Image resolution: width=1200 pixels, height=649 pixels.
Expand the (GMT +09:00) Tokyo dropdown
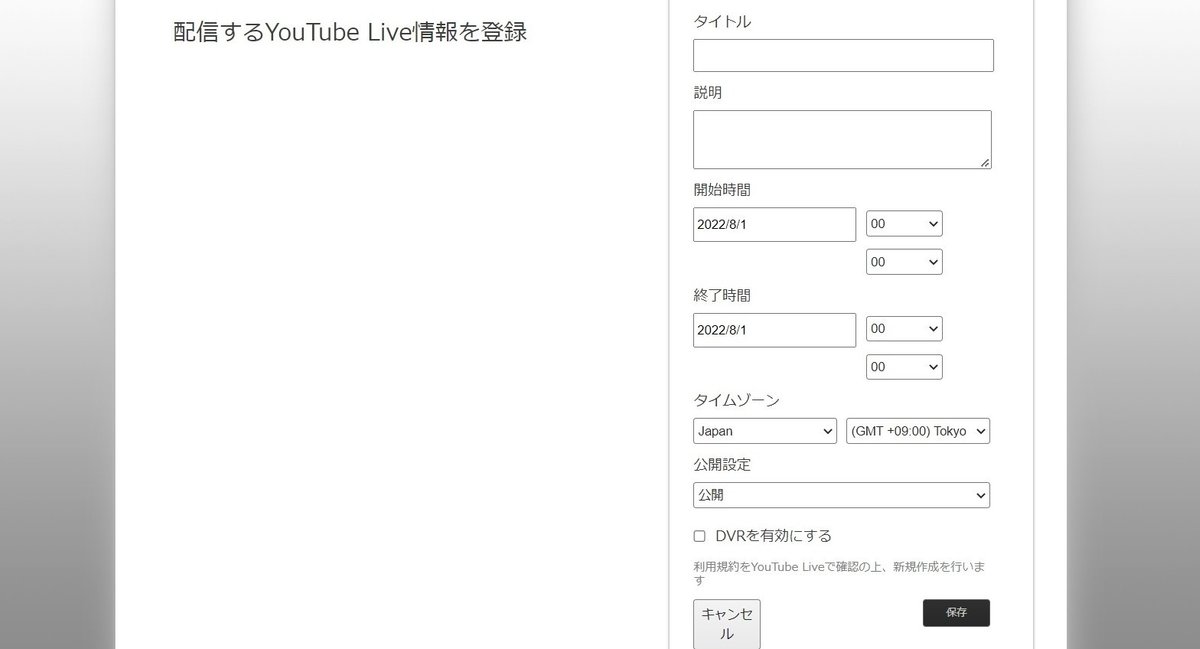coord(918,431)
